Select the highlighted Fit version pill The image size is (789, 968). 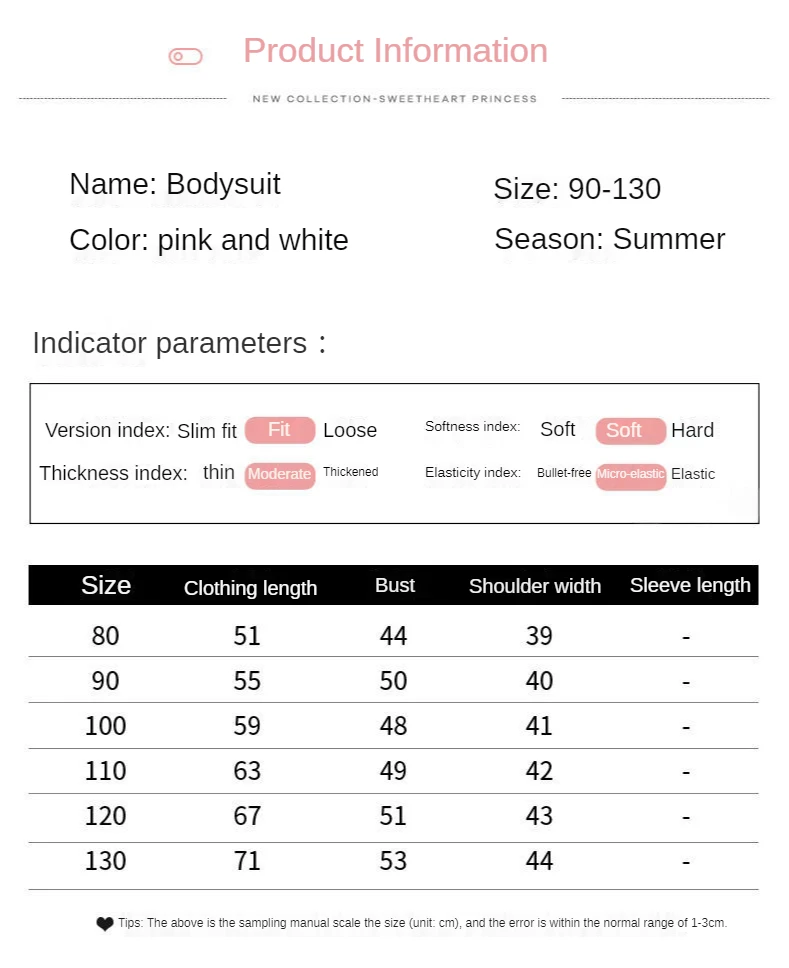point(280,430)
